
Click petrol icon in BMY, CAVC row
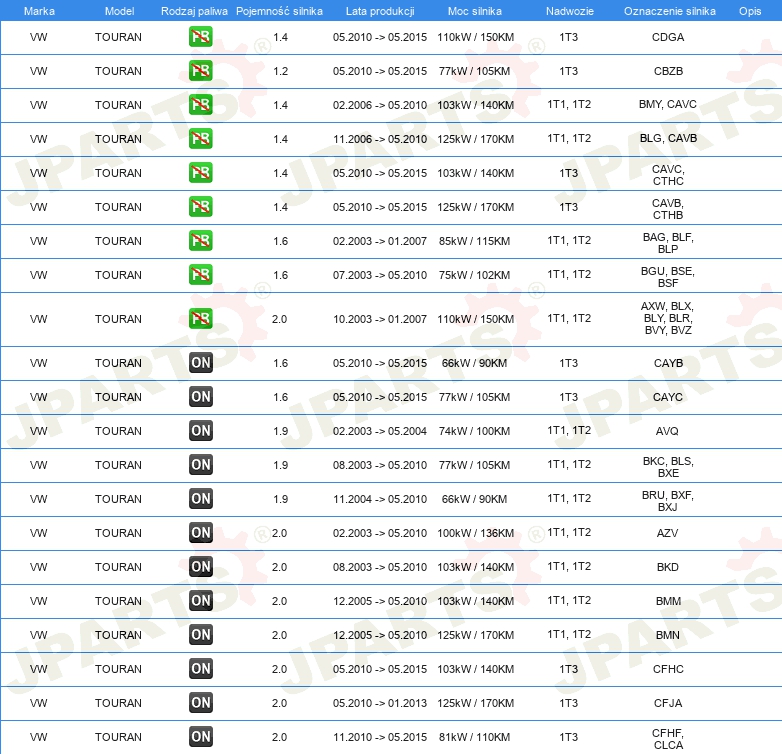tap(200, 104)
